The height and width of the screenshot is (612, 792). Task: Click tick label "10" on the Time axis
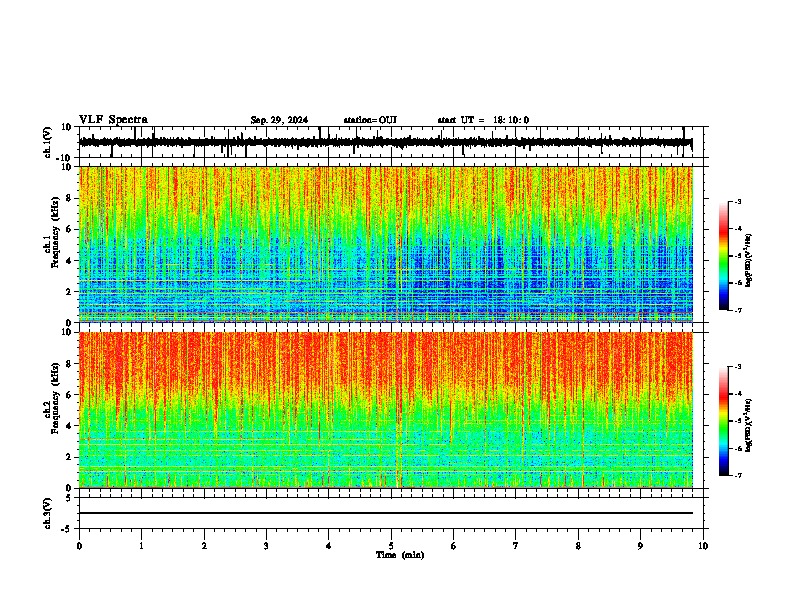click(703, 546)
